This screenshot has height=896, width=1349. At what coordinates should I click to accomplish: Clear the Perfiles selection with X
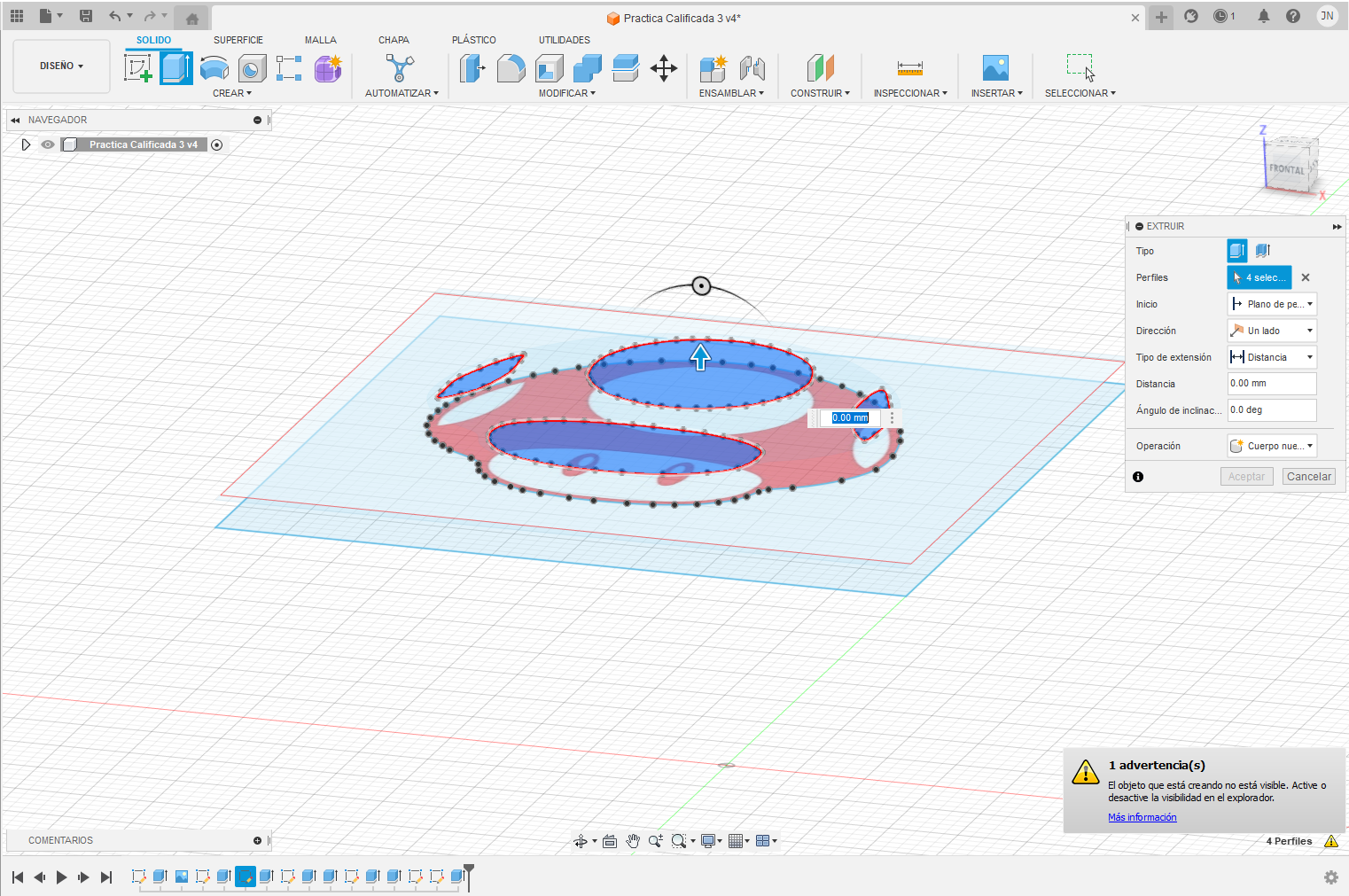(x=1306, y=277)
